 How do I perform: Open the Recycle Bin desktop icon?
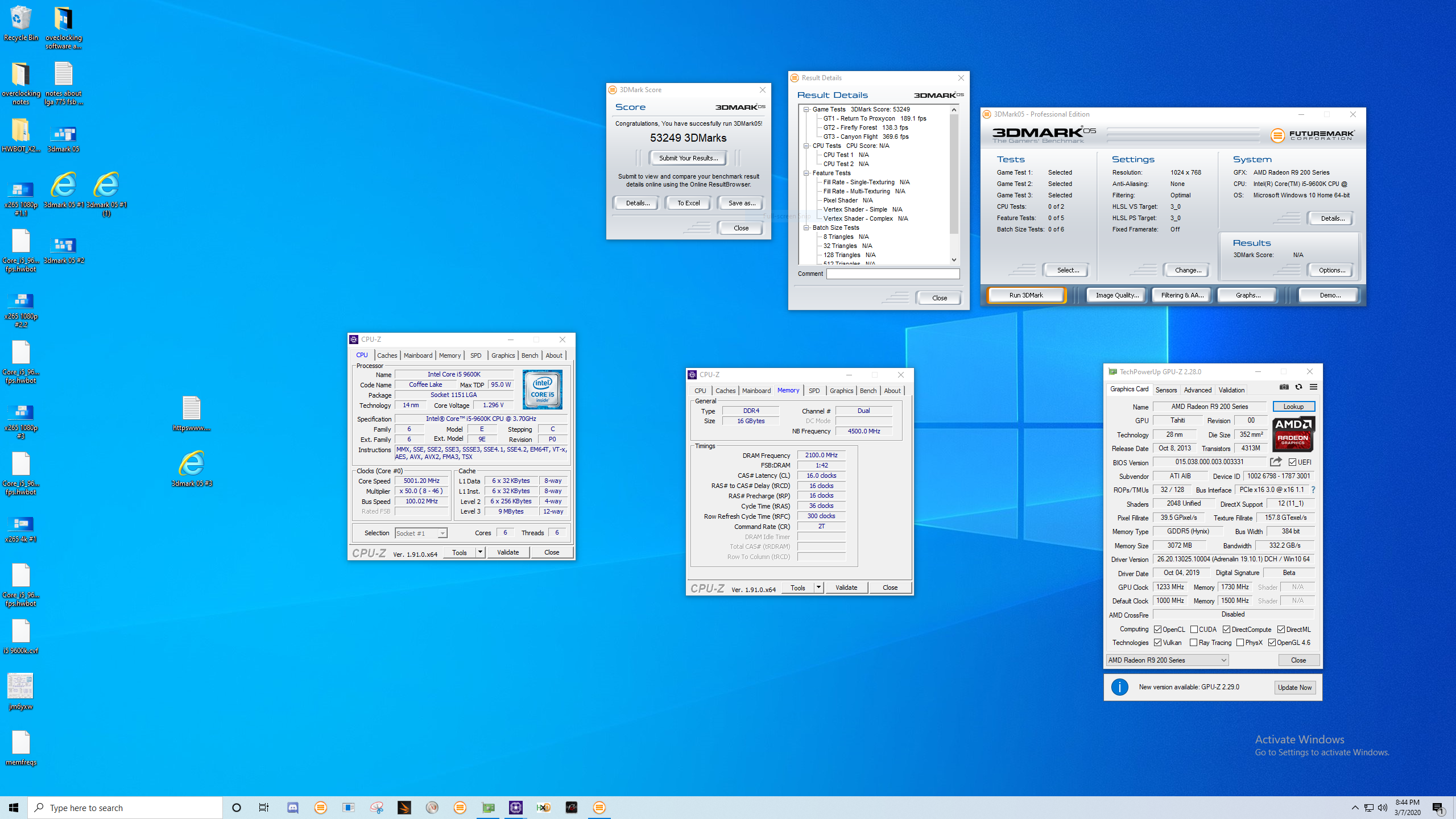pos(21,24)
